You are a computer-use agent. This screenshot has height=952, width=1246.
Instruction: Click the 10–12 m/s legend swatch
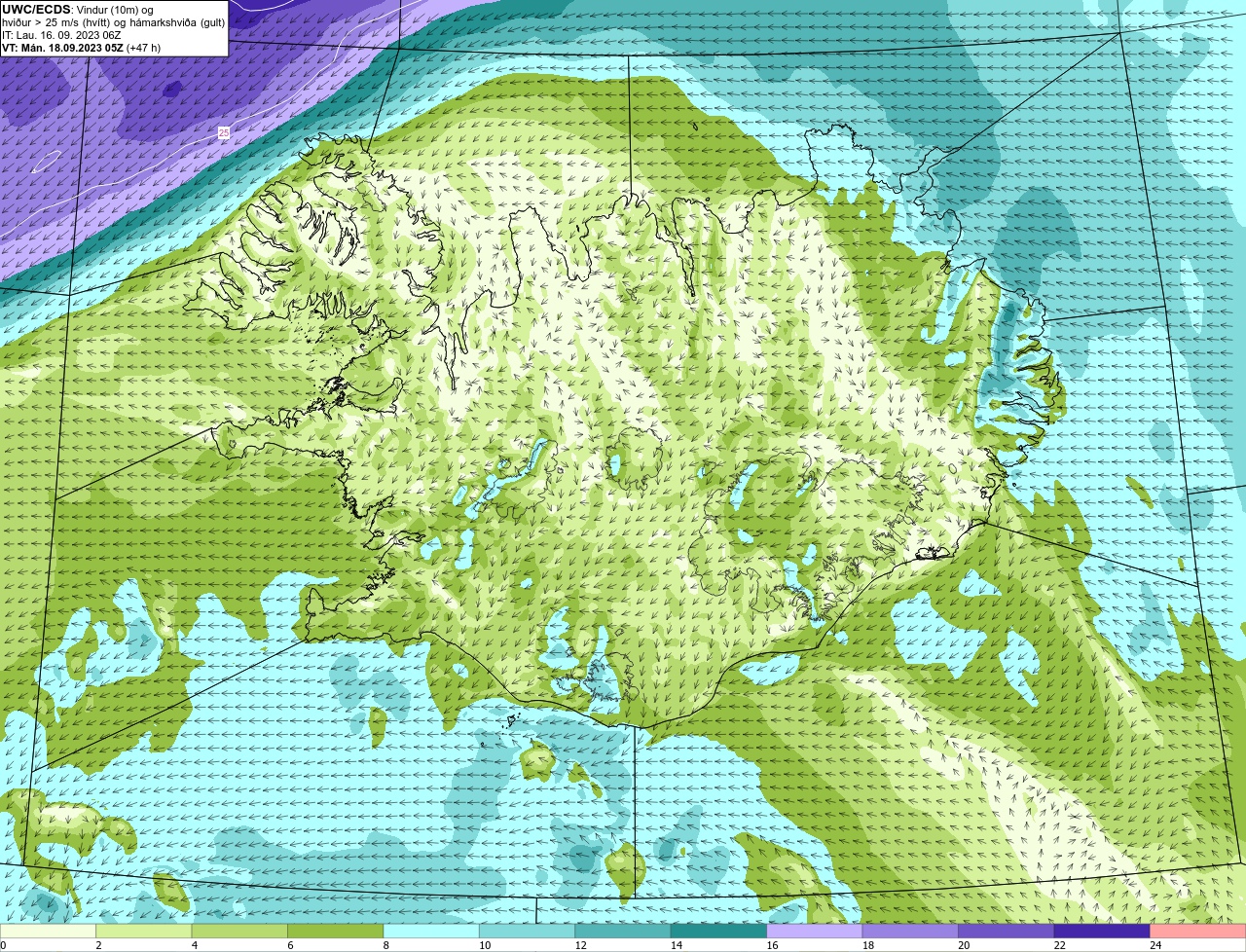coord(528,931)
